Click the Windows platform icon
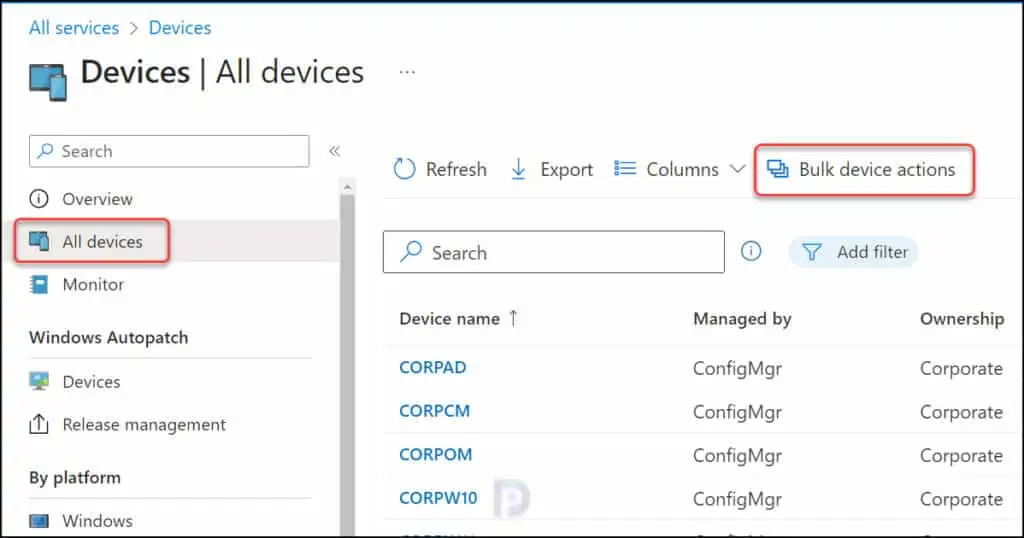This screenshot has width=1024, height=538. click(39, 521)
